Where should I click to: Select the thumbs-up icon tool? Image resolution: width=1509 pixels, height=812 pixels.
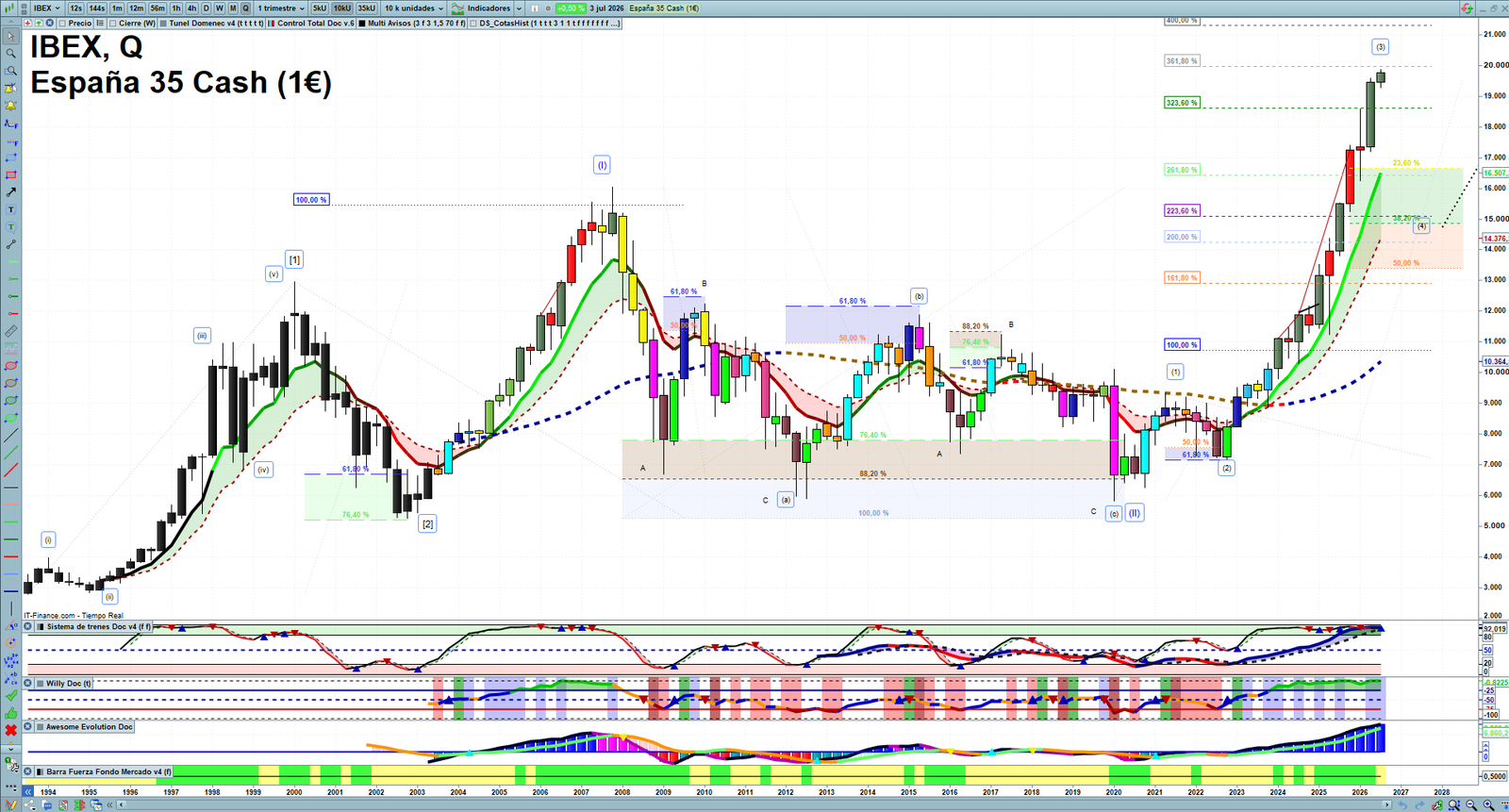11,713
